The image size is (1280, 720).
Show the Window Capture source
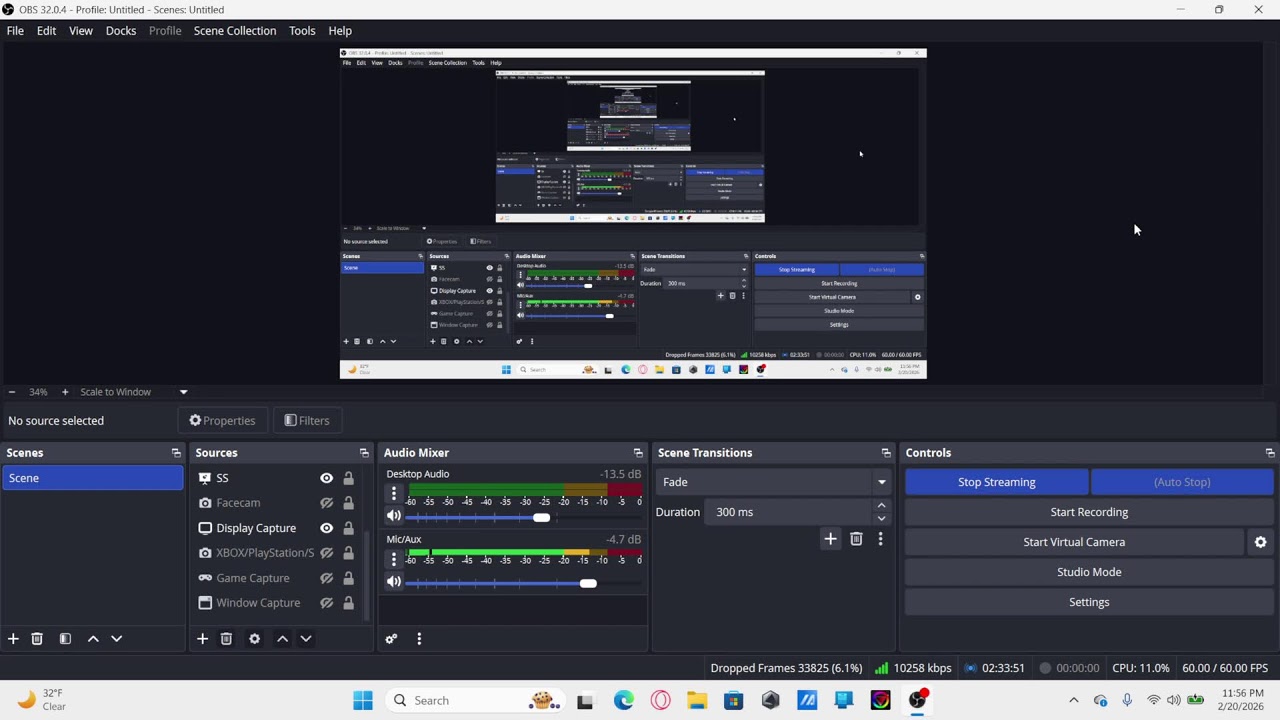coord(326,603)
